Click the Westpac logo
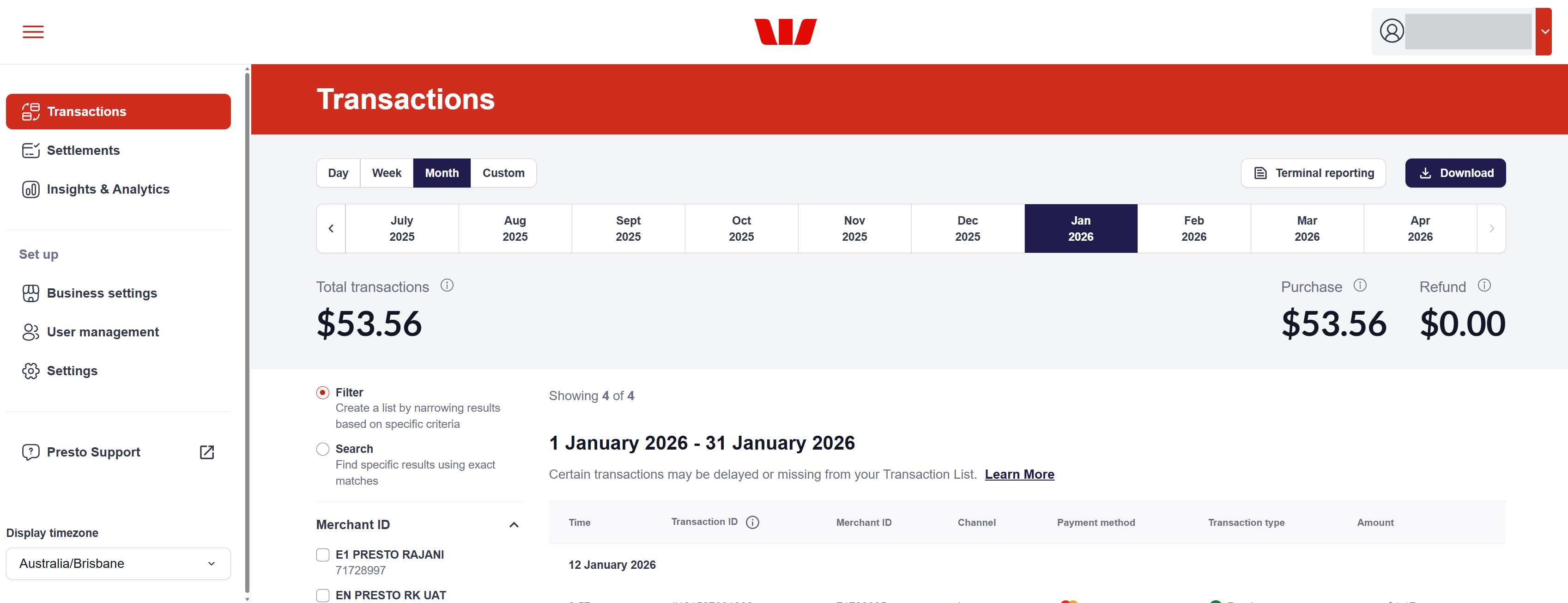Screen dimensions: 1568x603 [785, 32]
